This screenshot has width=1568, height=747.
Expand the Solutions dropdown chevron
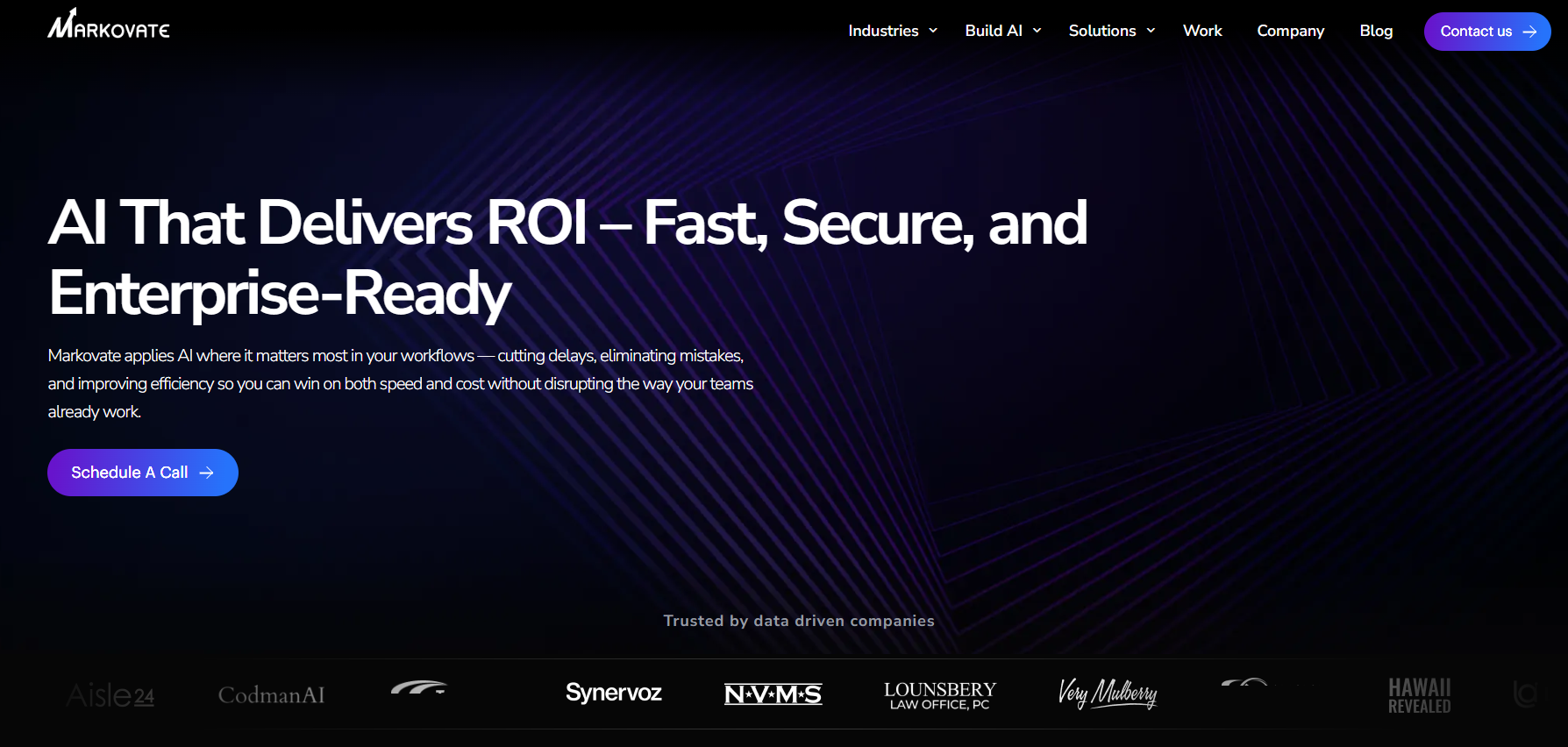click(x=1151, y=31)
